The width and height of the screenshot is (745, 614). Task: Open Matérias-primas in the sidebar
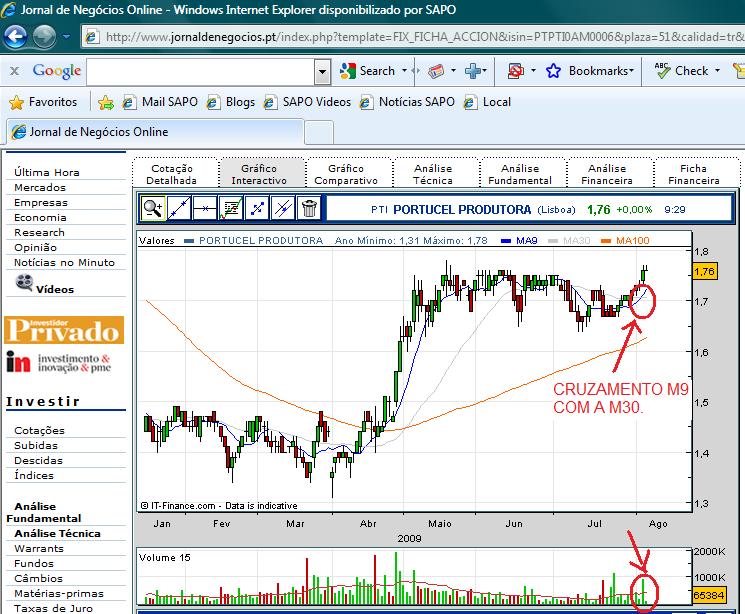point(59,594)
